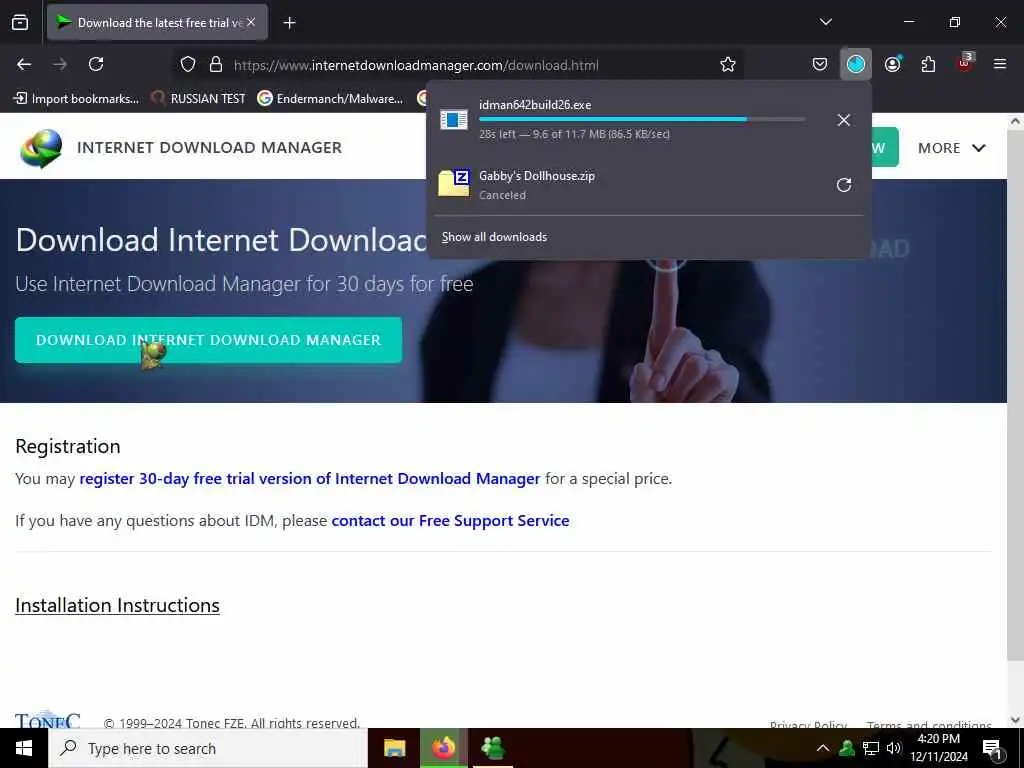Toggle the downloads panel toolbar button

tap(856, 64)
